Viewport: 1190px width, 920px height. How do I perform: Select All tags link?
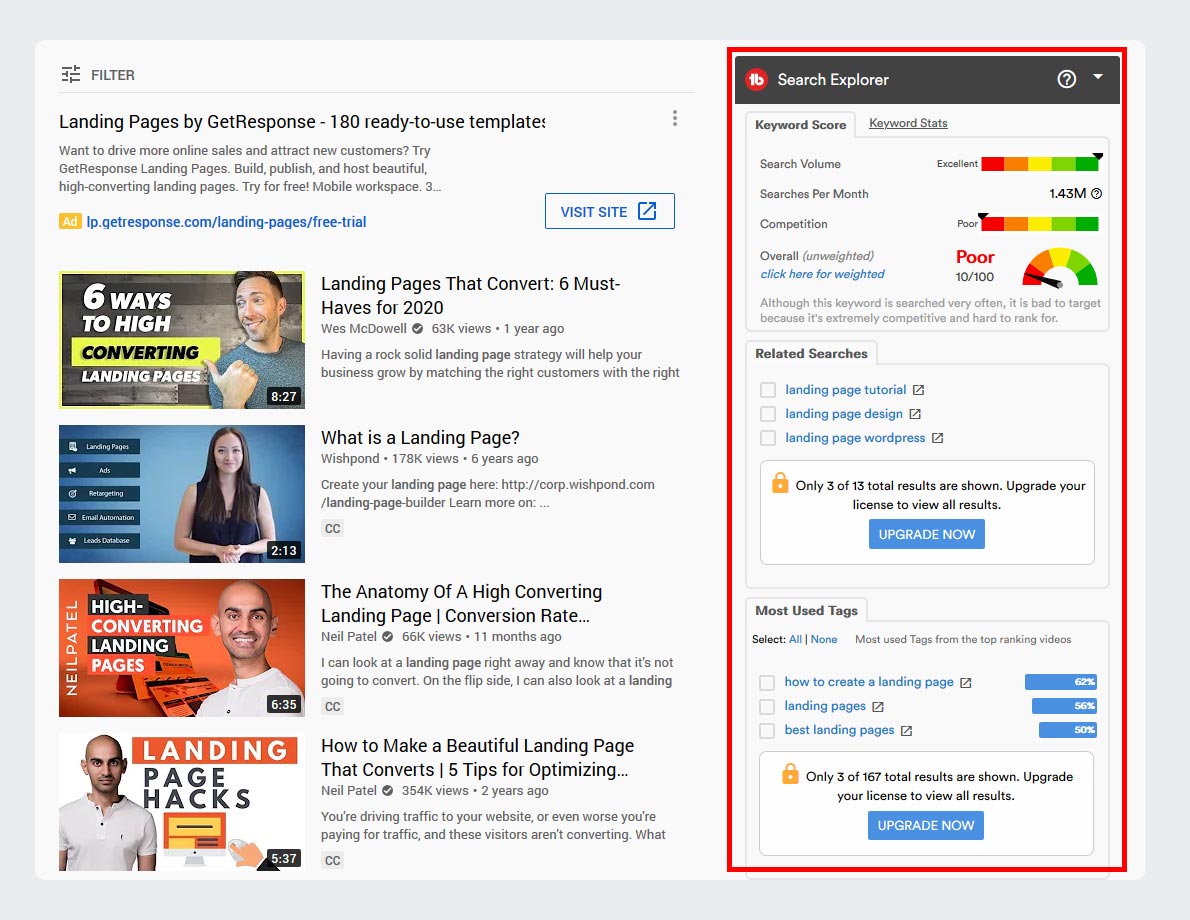(x=795, y=639)
